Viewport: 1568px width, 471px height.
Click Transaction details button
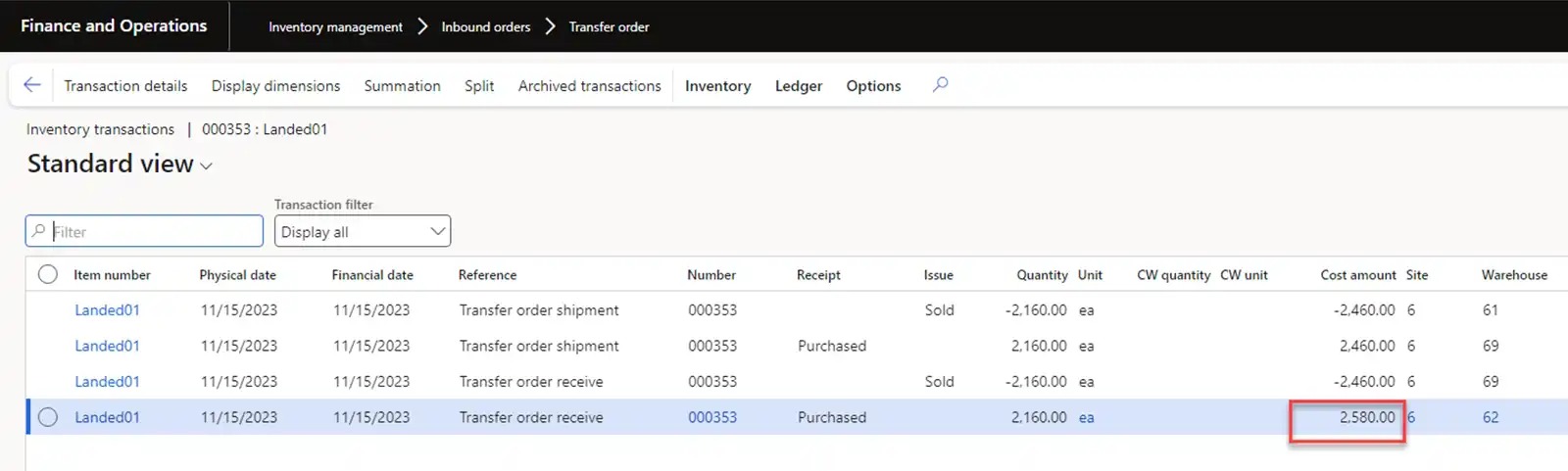pyautogui.click(x=125, y=86)
